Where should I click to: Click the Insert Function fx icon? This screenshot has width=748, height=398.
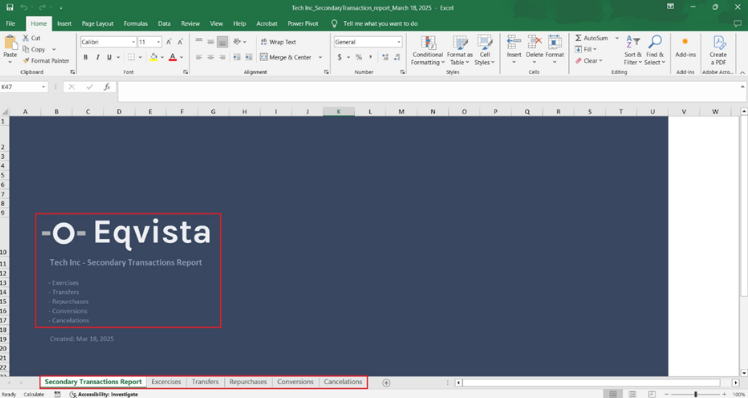click(x=107, y=87)
